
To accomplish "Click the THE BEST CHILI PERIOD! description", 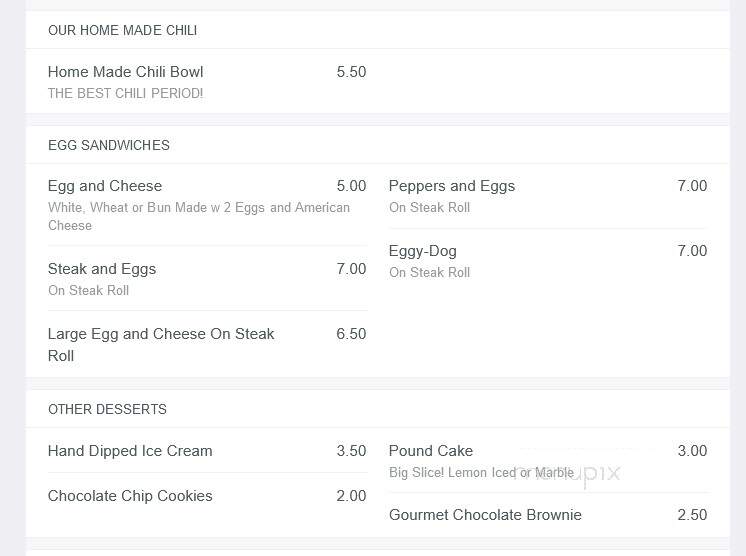I will pyautogui.click(x=126, y=93).
